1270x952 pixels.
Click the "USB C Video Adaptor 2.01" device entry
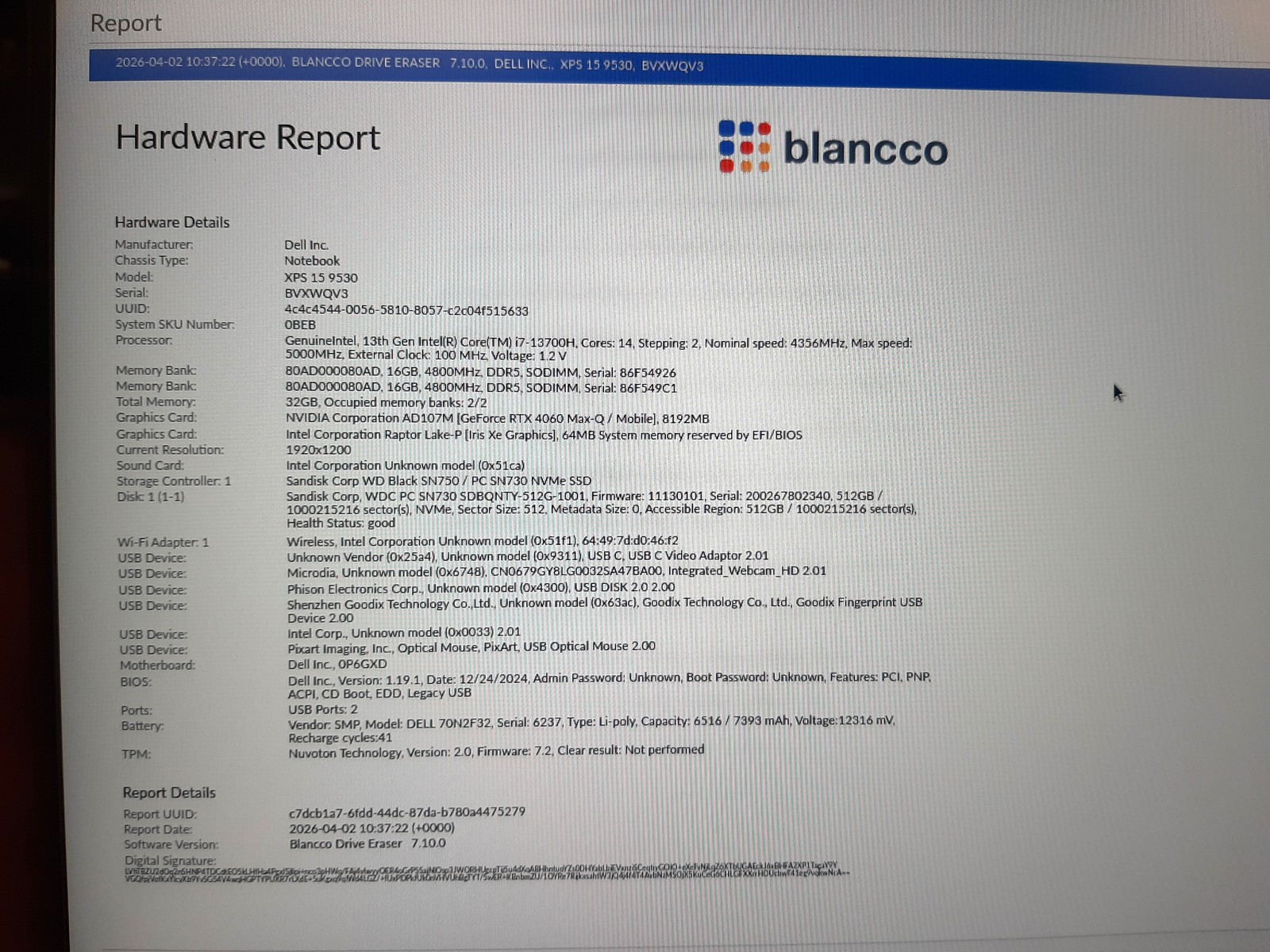pyautogui.click(x=528, y=556)
